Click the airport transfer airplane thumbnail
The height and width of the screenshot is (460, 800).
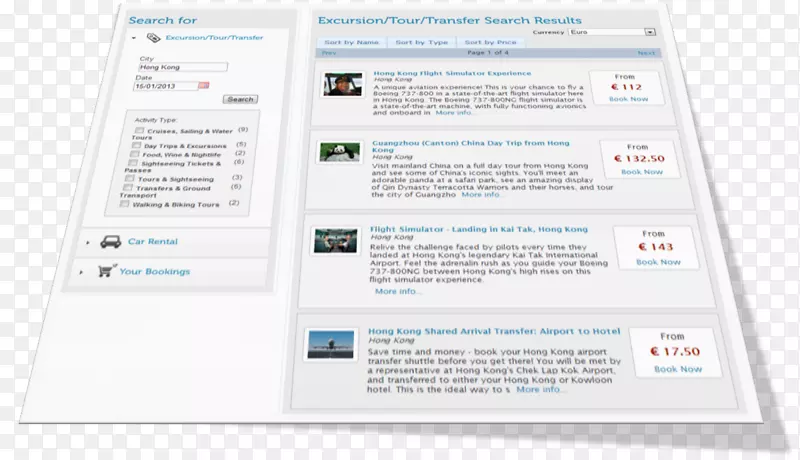[x=332, y=343]
